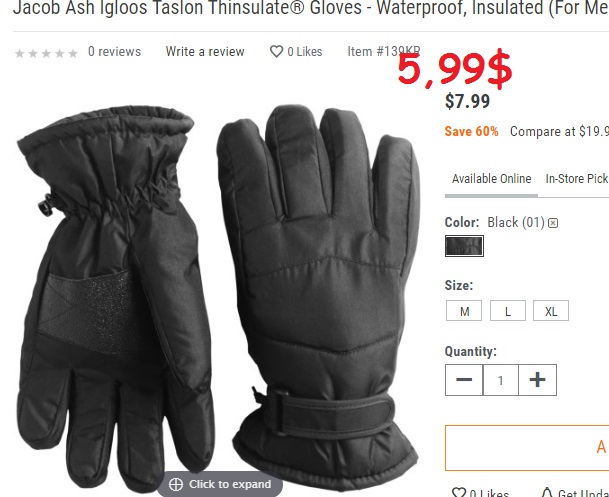Screen dimensions: 609x497
Task: Click the orange-bordered add to cart button
Action: pyautogui.click(x=527, y=448)
